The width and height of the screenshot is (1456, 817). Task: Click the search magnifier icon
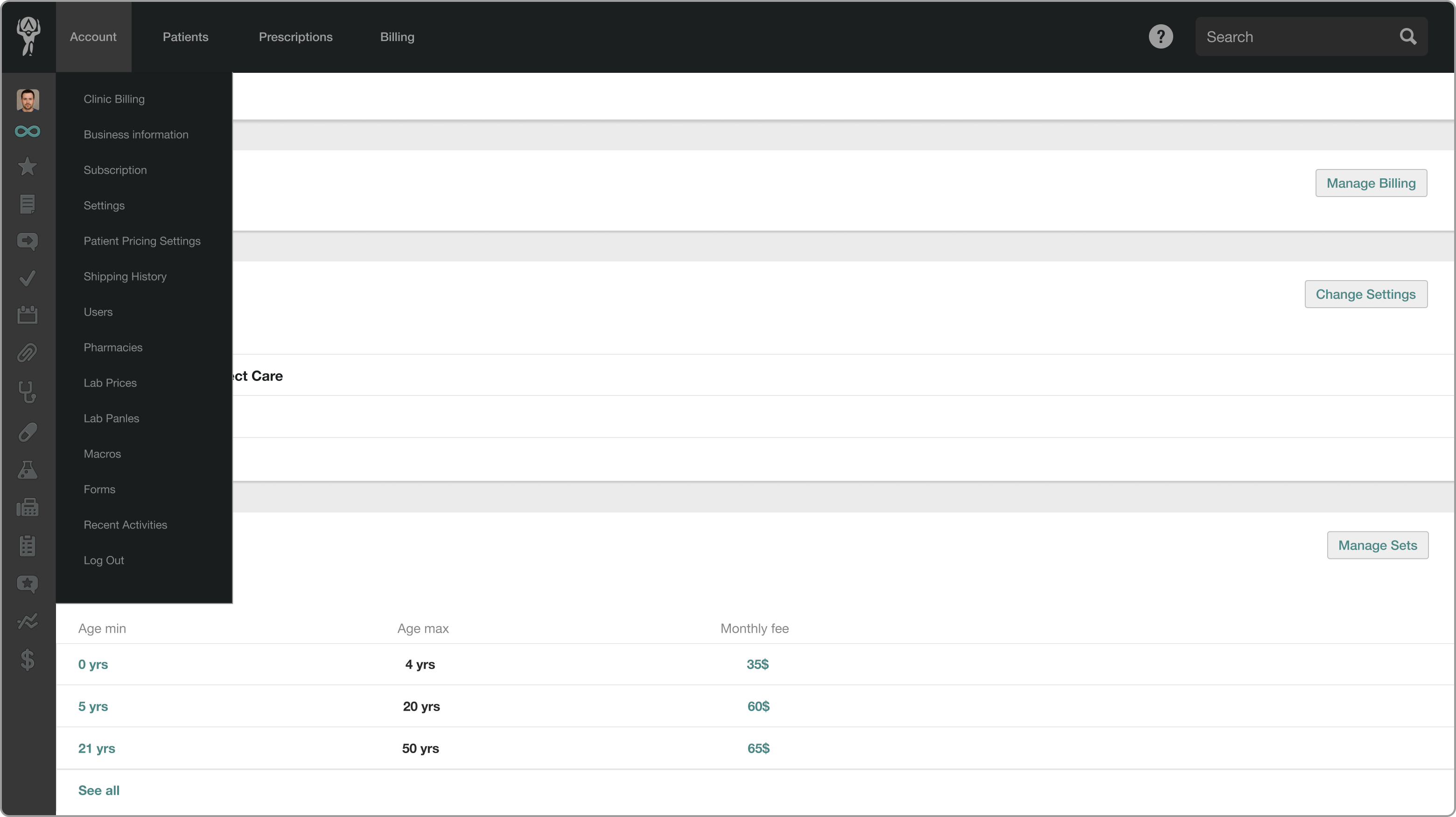tap(1407, 37)
